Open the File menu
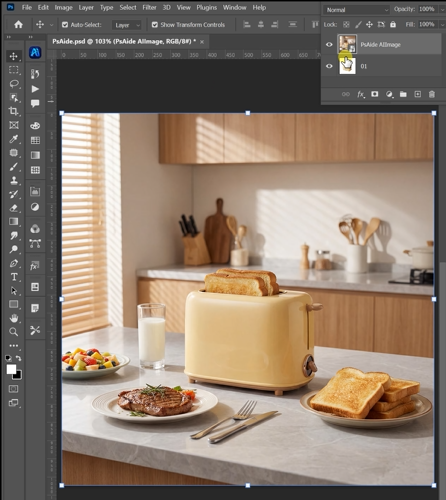The image size is (446, 500). pyautogui.click(x=27, y=7)
